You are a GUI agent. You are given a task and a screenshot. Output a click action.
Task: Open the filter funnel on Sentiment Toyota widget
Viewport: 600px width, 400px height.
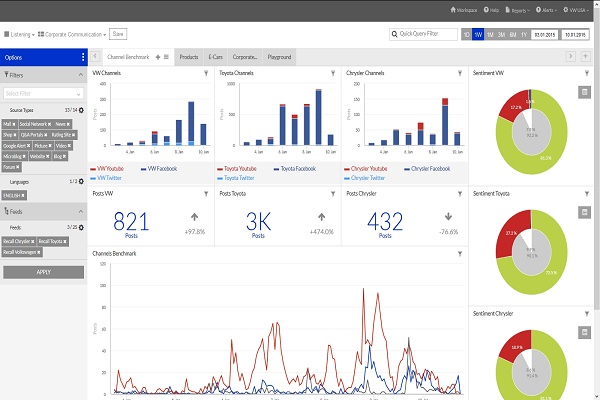587,194
